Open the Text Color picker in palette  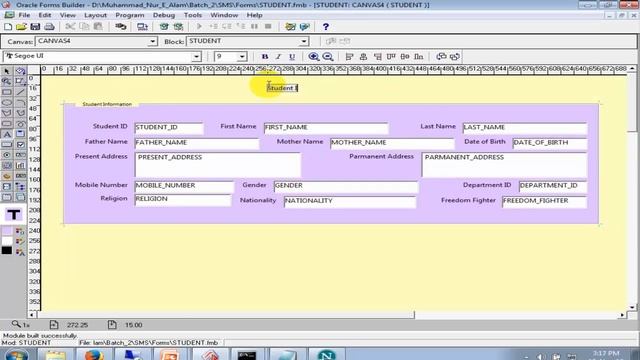coord(20,252)
